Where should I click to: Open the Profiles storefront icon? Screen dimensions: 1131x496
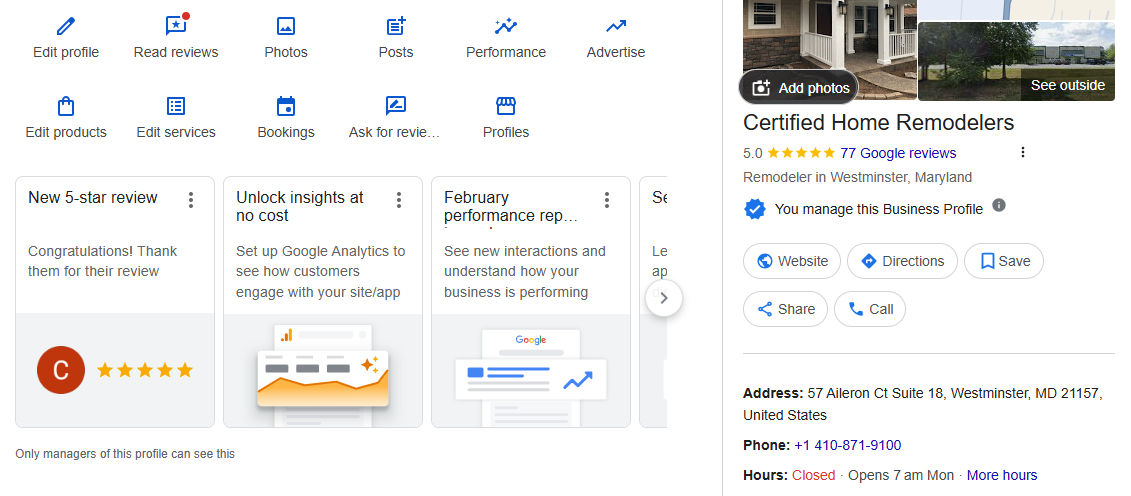(x=506, y=107)
